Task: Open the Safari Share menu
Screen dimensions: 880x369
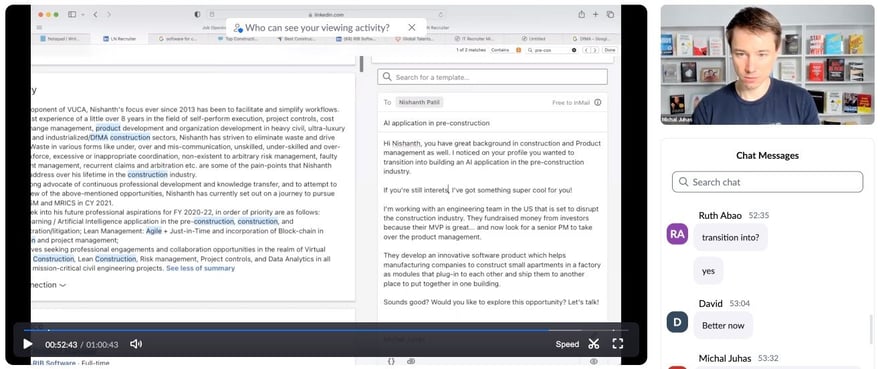Action: pyautogui.click(x=581, y=14)
